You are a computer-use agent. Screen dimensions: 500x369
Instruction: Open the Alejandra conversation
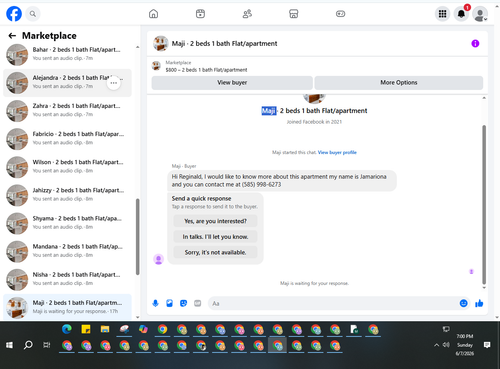click(x=67, y=83)
